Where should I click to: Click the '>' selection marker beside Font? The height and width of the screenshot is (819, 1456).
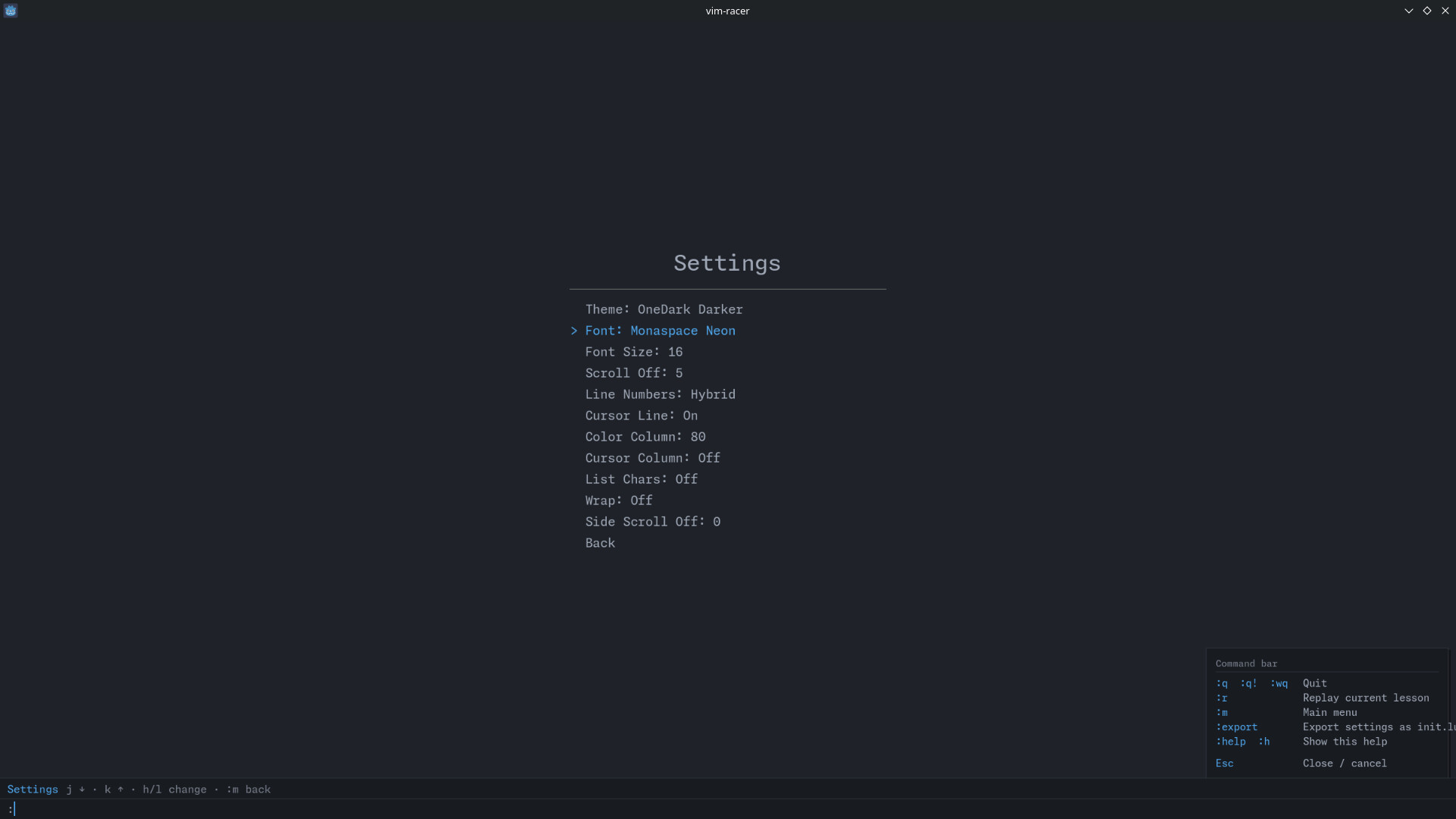click(x=574, y=331)
